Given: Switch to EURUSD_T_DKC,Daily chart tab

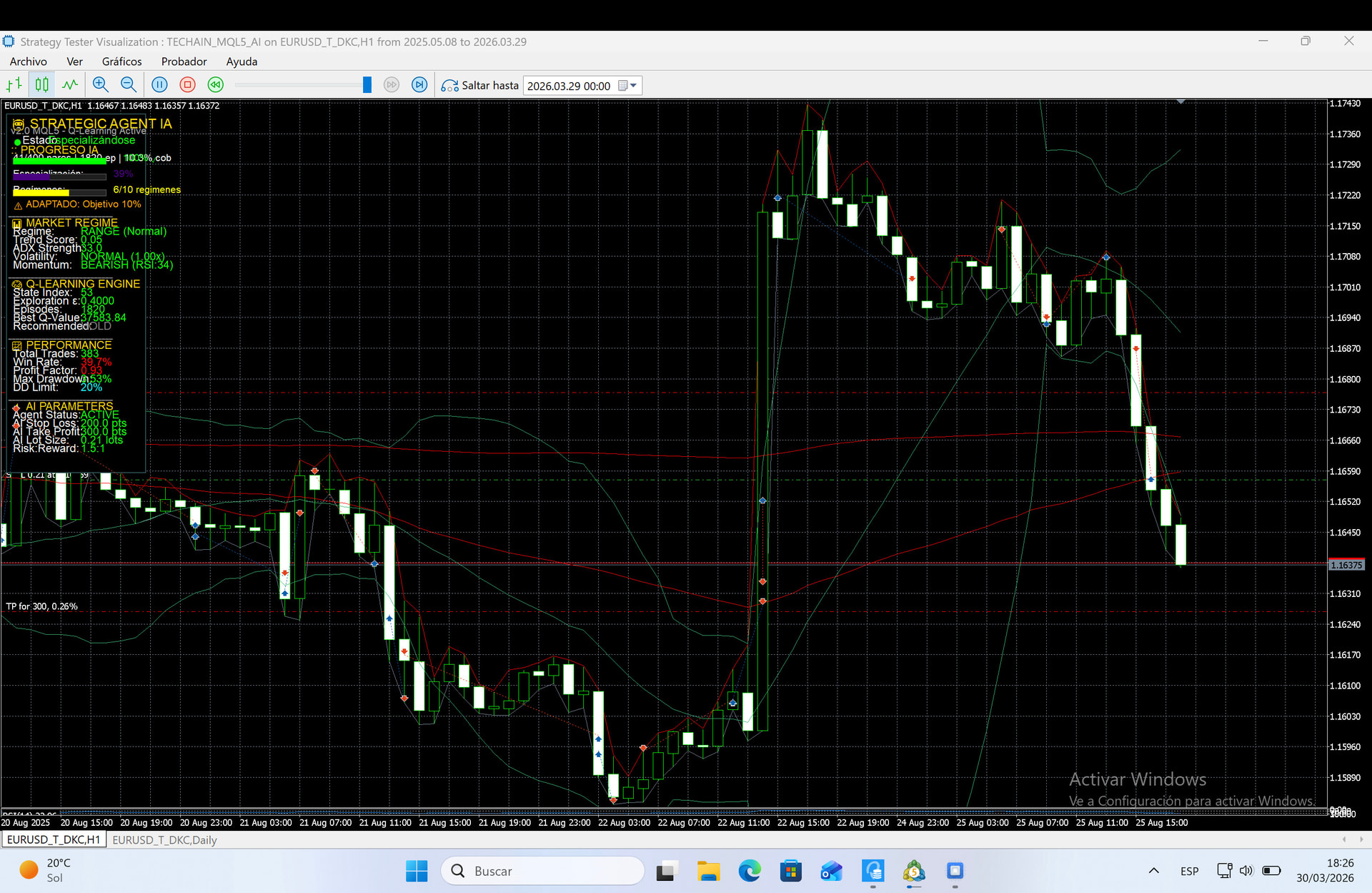Looking at the screenshot, I should (x=164, y=840).
